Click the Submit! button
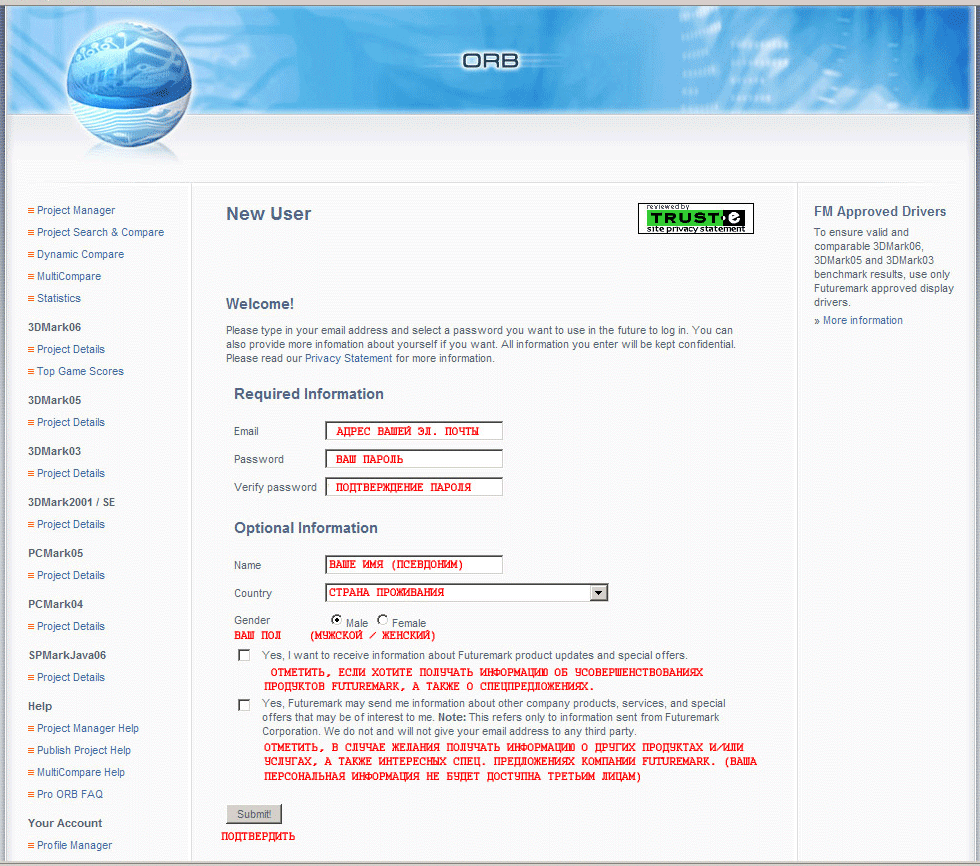 [254, 814]
